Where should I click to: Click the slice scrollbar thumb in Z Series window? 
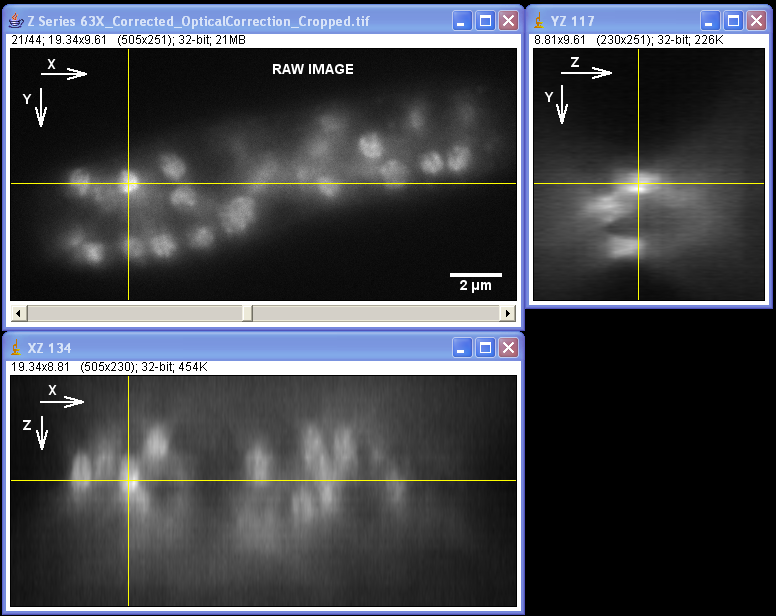(x=247, y=313)
